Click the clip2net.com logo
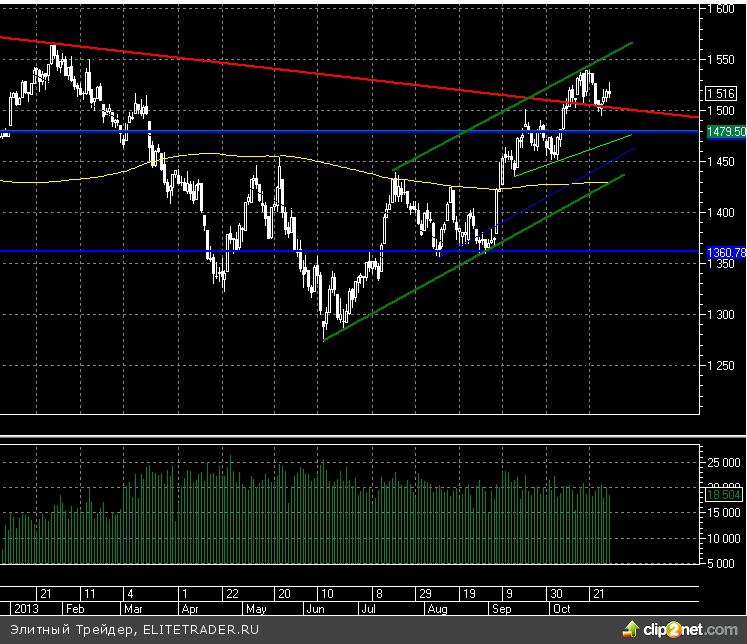Image resolution: width=747 pixels, height=644 pixels. pos(692,630)
